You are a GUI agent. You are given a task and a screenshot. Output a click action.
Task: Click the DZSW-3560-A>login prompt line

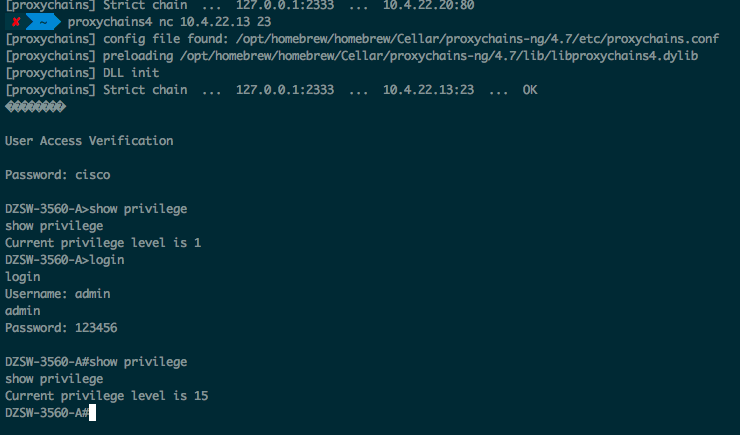pos(65,259)
